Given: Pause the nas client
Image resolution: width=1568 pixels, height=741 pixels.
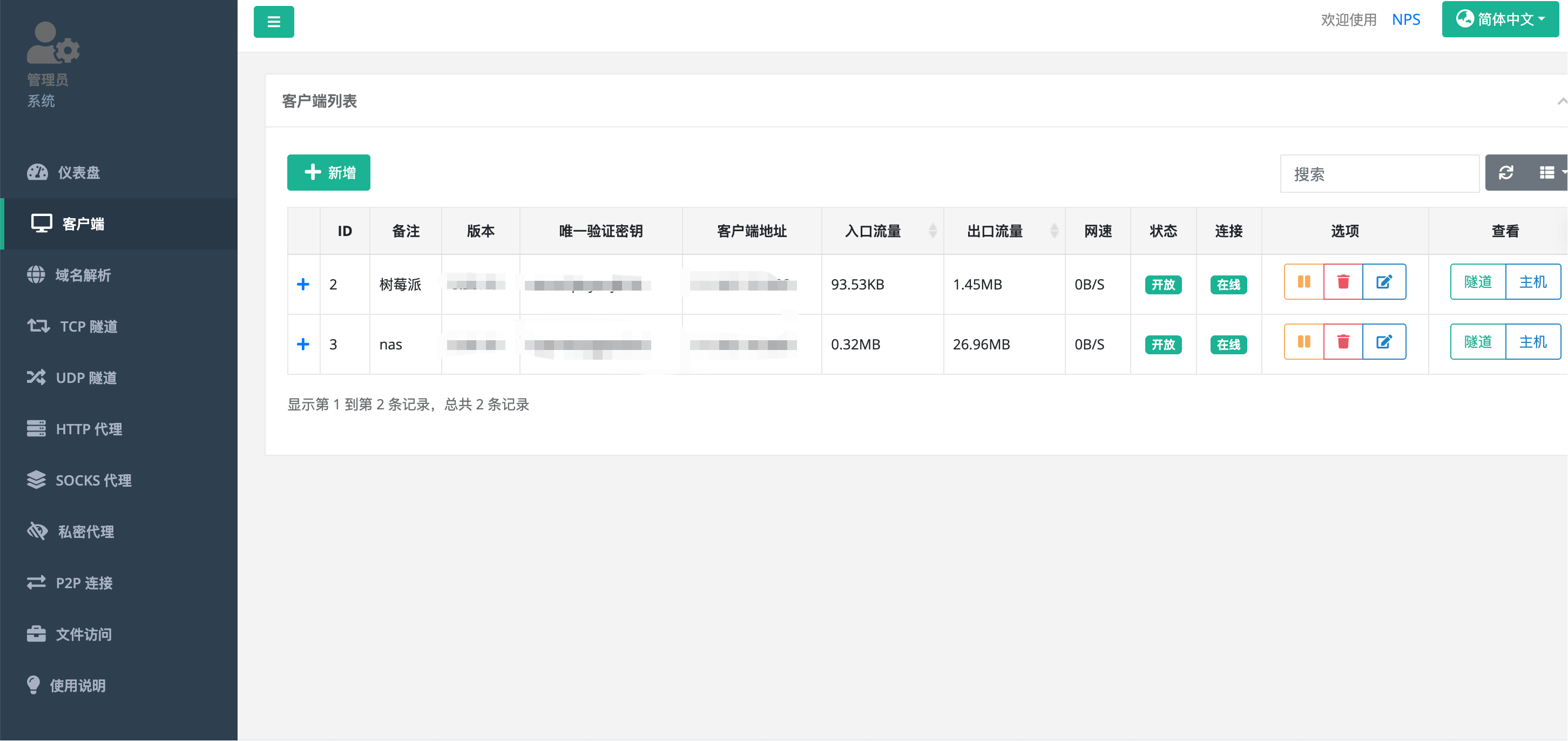Looking at the screenshot, I should pos(1304,341).
